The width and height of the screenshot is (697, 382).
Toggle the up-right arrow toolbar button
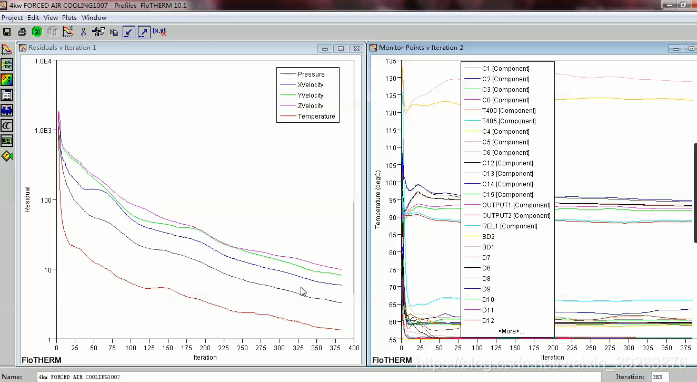pos(144,32)
